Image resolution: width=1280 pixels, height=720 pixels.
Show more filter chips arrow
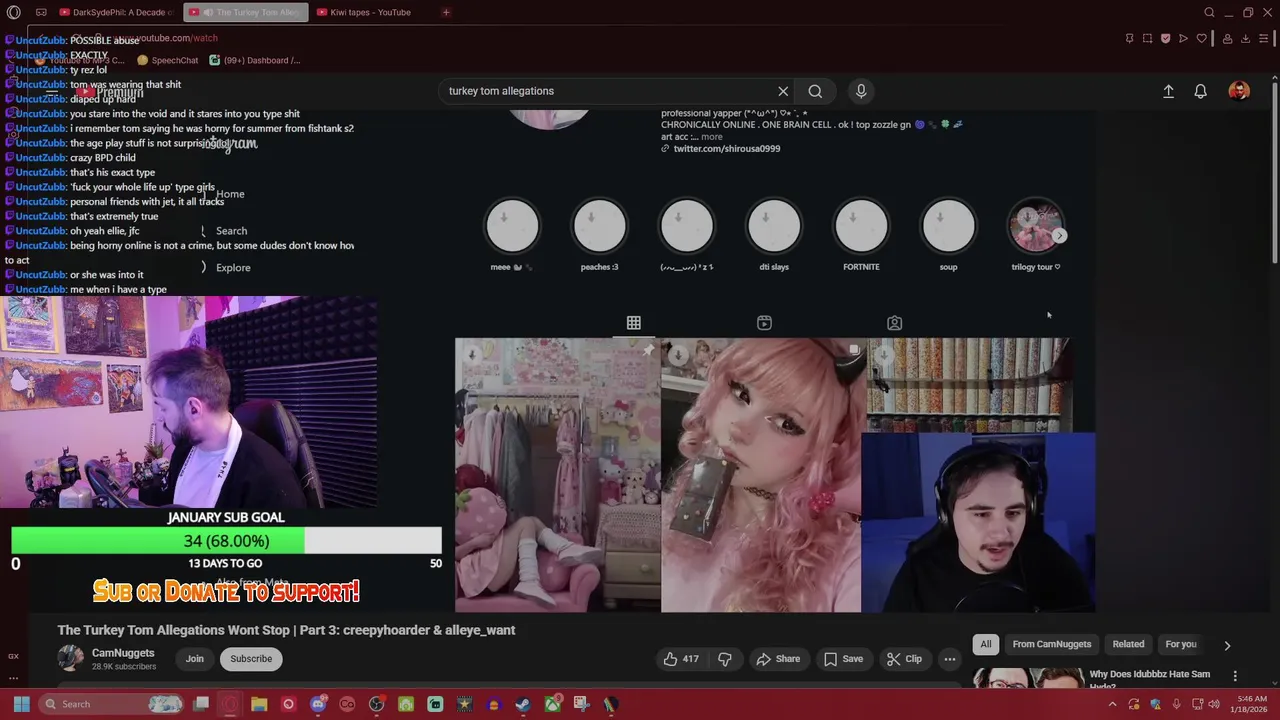tap(1227, 645)
